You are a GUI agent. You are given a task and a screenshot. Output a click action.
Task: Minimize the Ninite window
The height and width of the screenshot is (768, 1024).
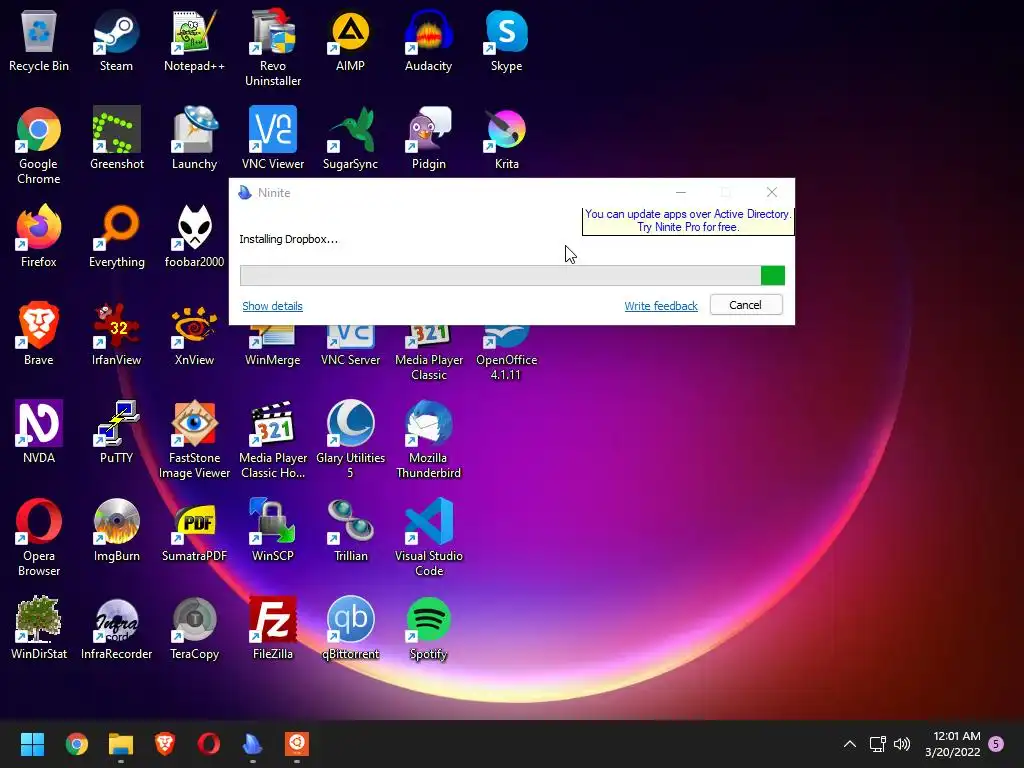click(x=680, y=192)
